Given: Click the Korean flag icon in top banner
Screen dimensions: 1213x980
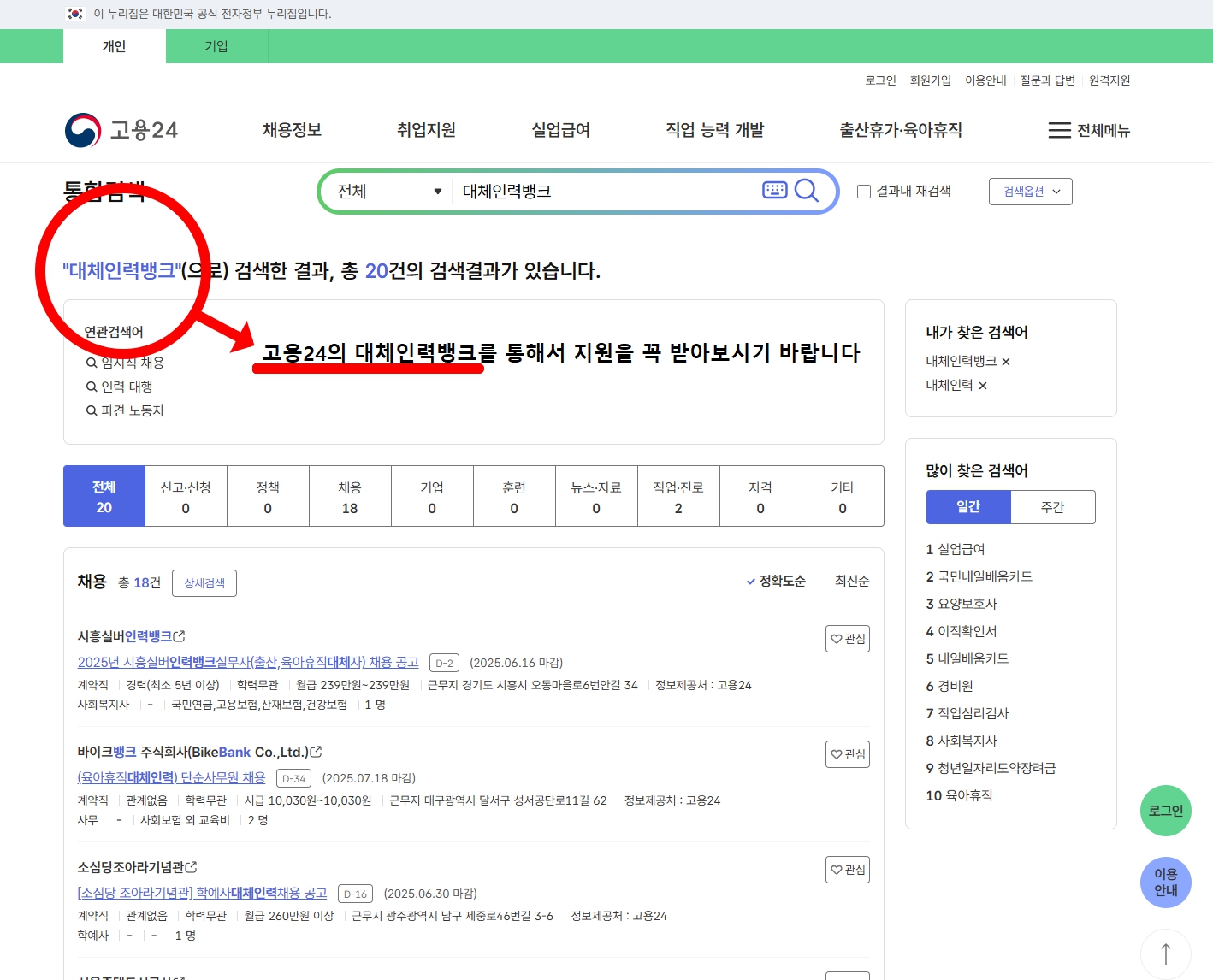Looking at the screenshot, I should click(x=75, y=14).
